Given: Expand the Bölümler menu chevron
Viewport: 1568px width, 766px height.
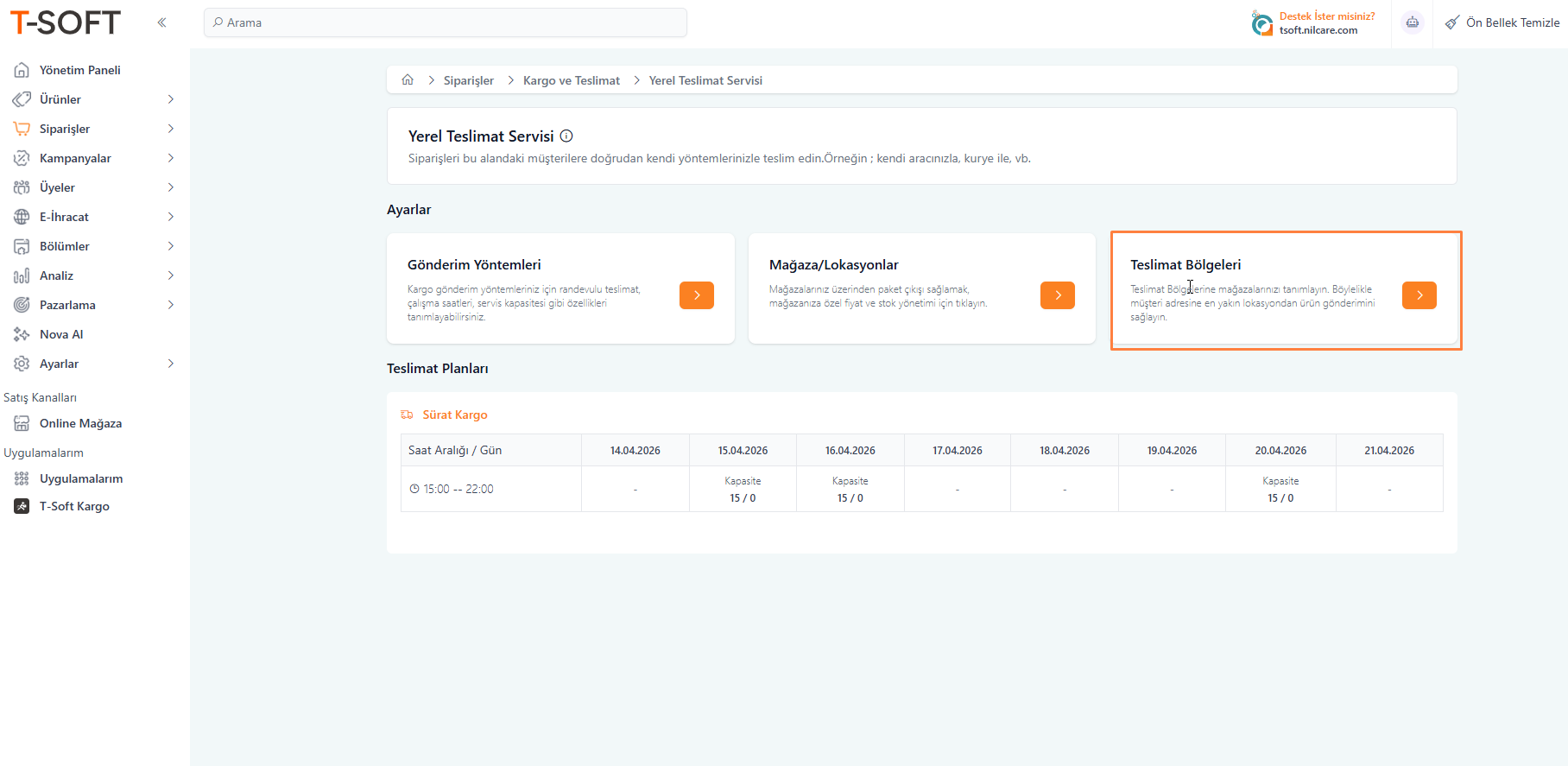Looking at the screenshot, I should [x=171, y=246].
